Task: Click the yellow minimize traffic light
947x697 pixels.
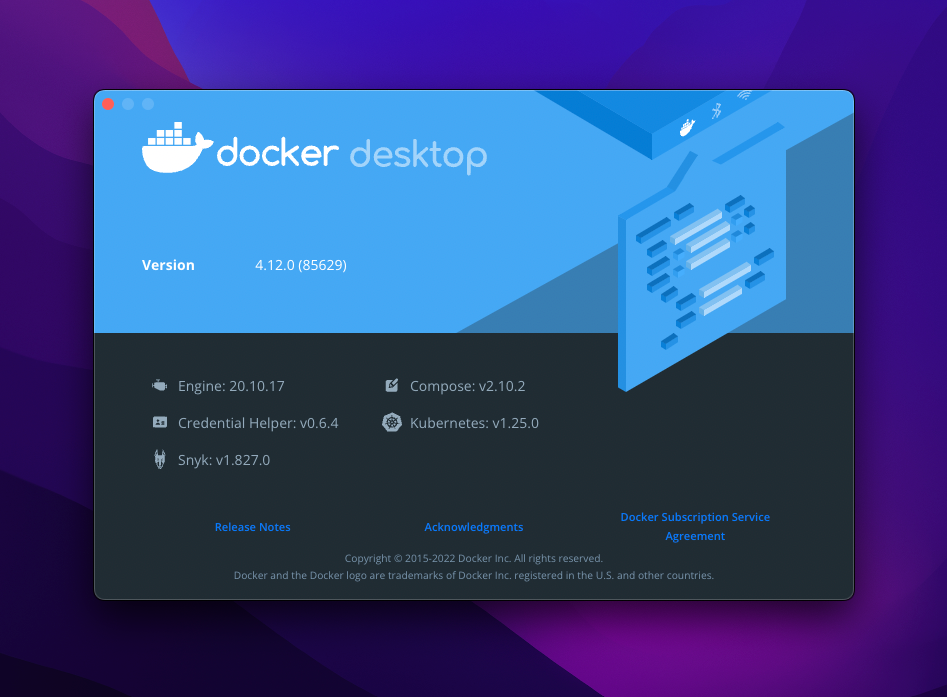Action: 128,103
